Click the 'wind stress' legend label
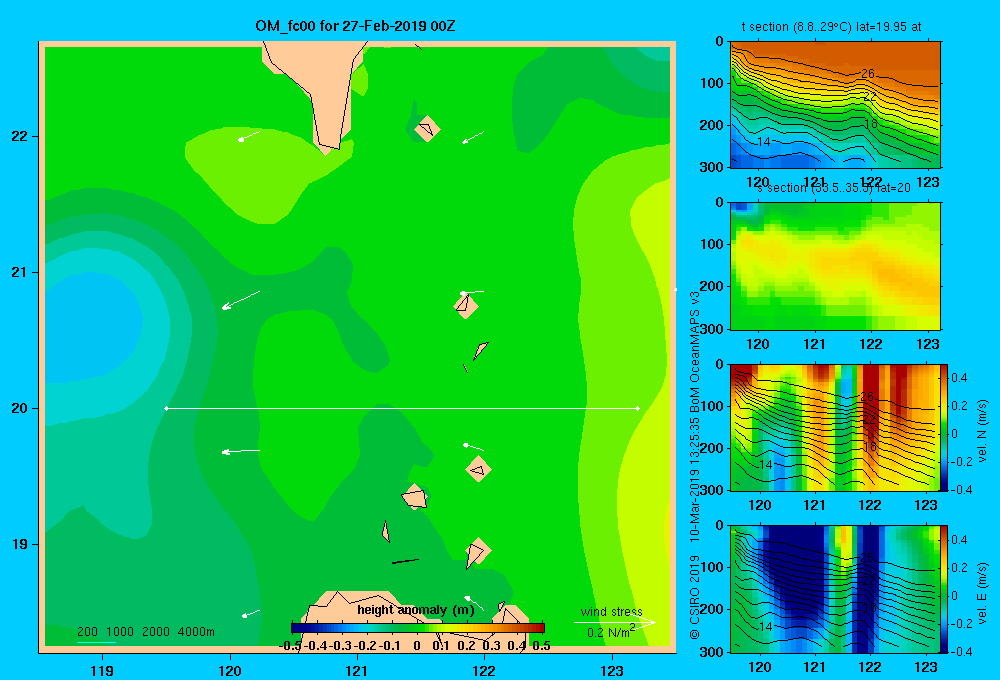The height and width of the screenshot is (680, 1000). click(x=611, y=612)
